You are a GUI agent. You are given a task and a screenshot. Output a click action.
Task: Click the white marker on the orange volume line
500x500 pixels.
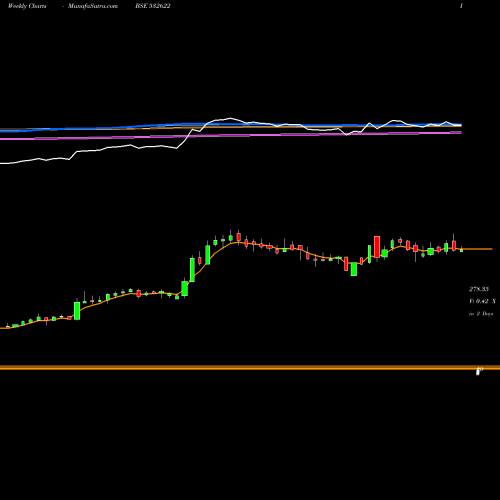479,371
